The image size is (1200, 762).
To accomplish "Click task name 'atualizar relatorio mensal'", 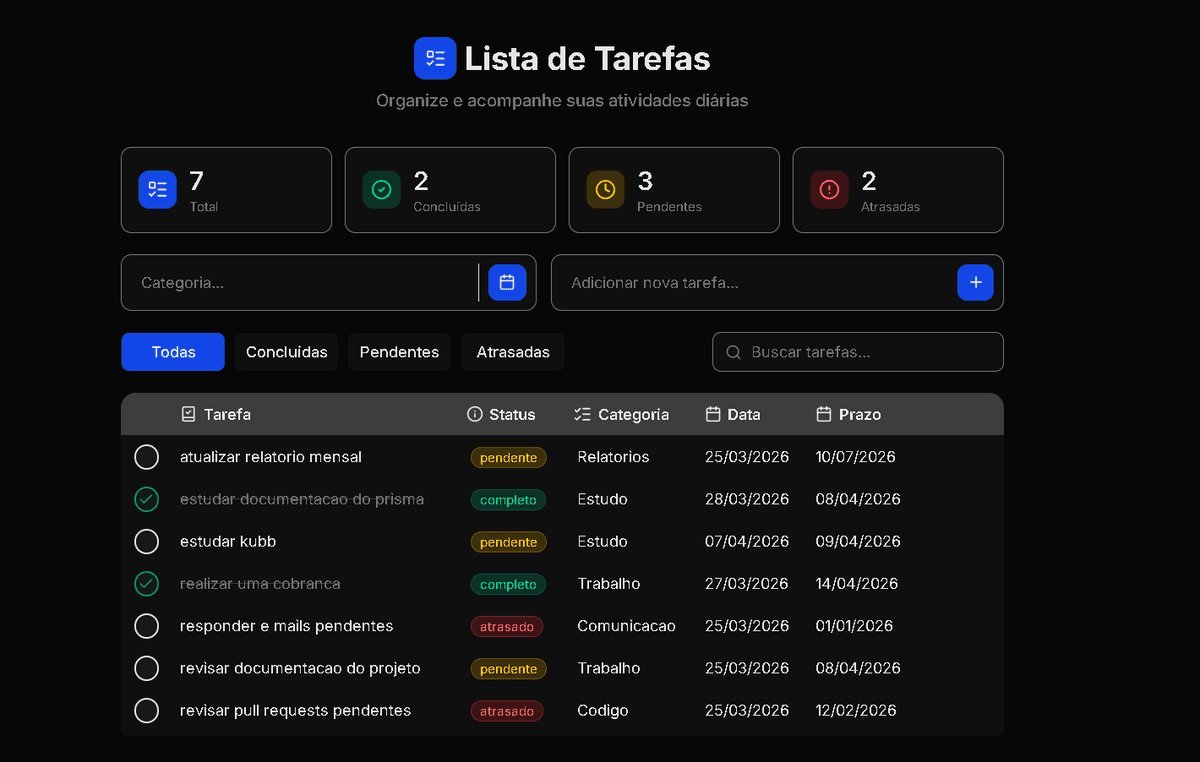I will [271, 457].
